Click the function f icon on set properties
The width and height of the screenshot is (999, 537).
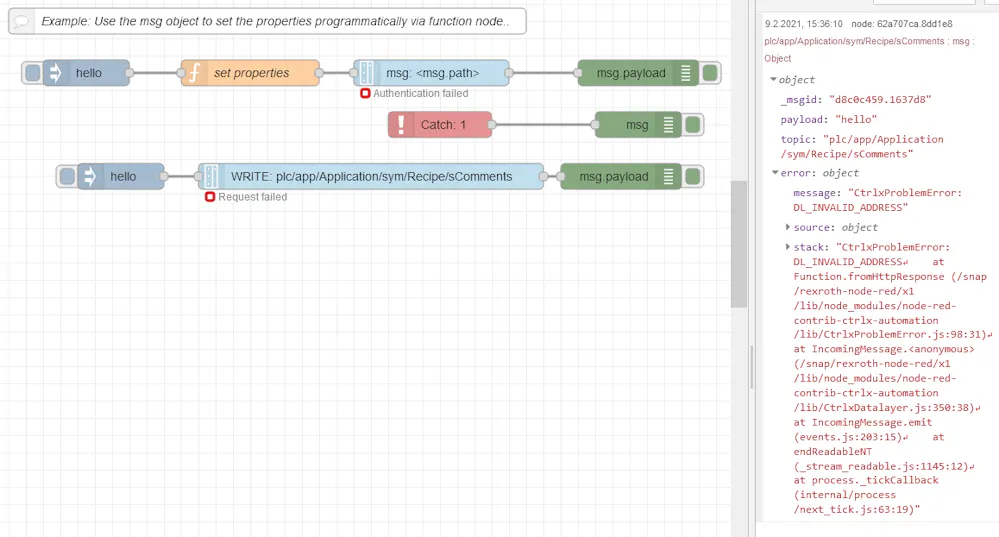194,73
